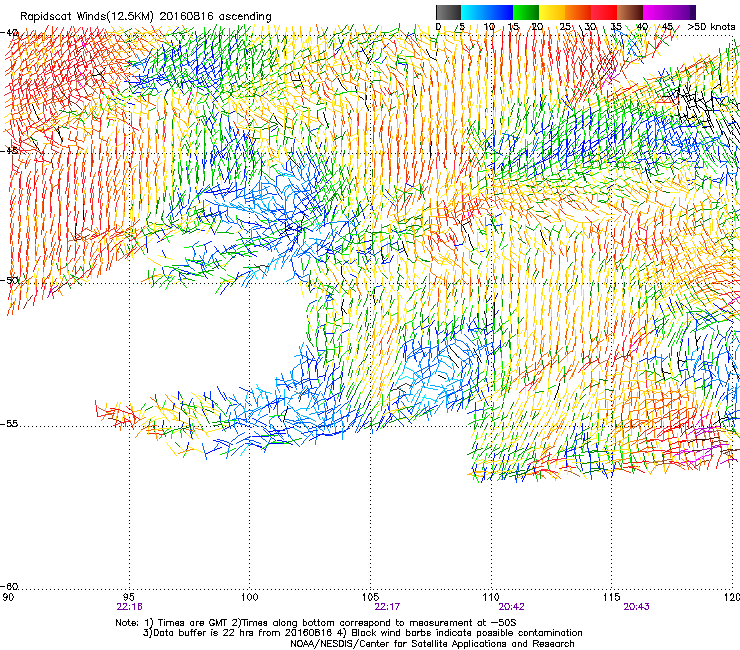Click the '-55' latitude axis label

(x=9, y=423)
